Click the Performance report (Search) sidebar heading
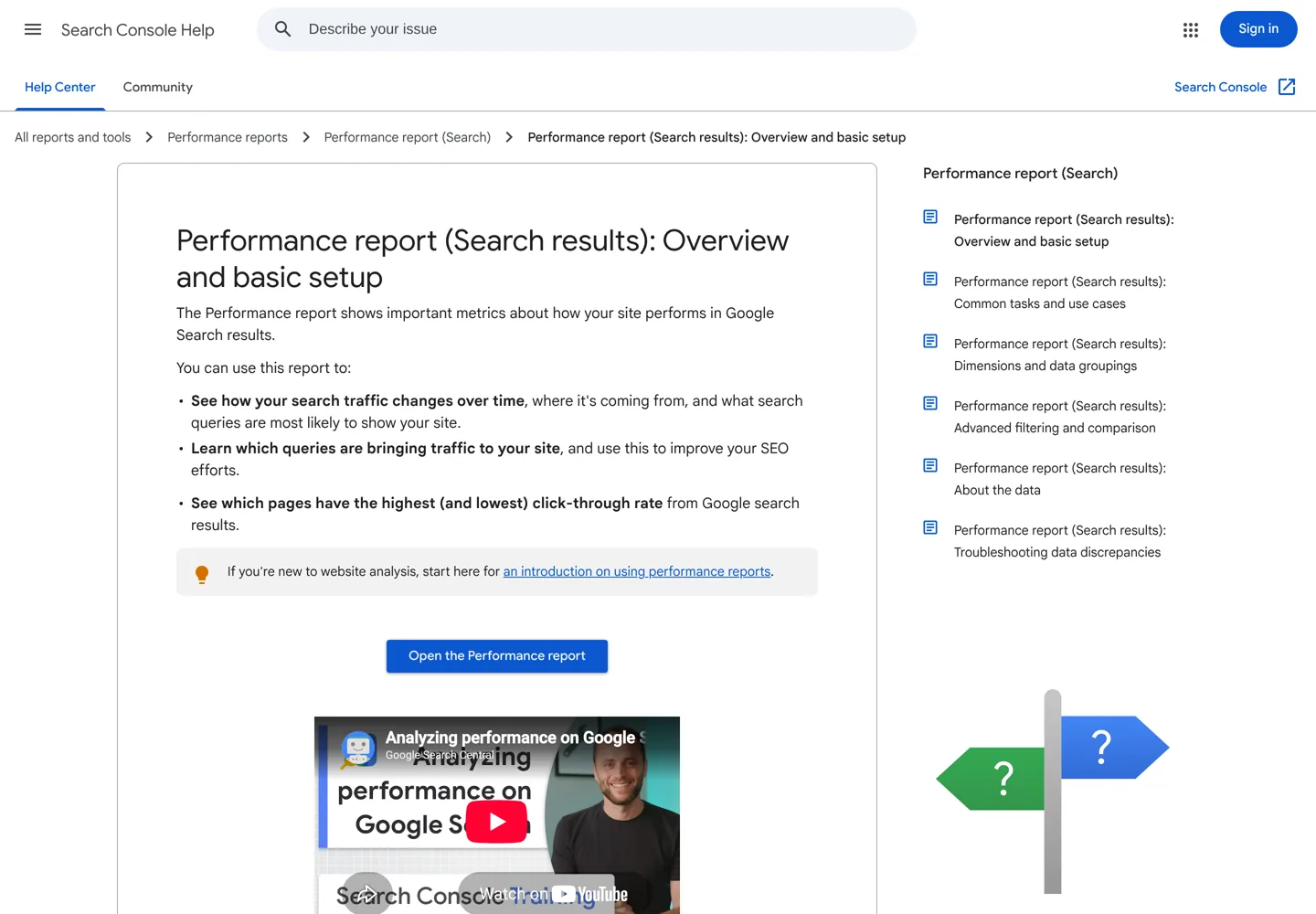Image resolution: width=1316 pixels, height=914 pixels. tap(1020, 173)
